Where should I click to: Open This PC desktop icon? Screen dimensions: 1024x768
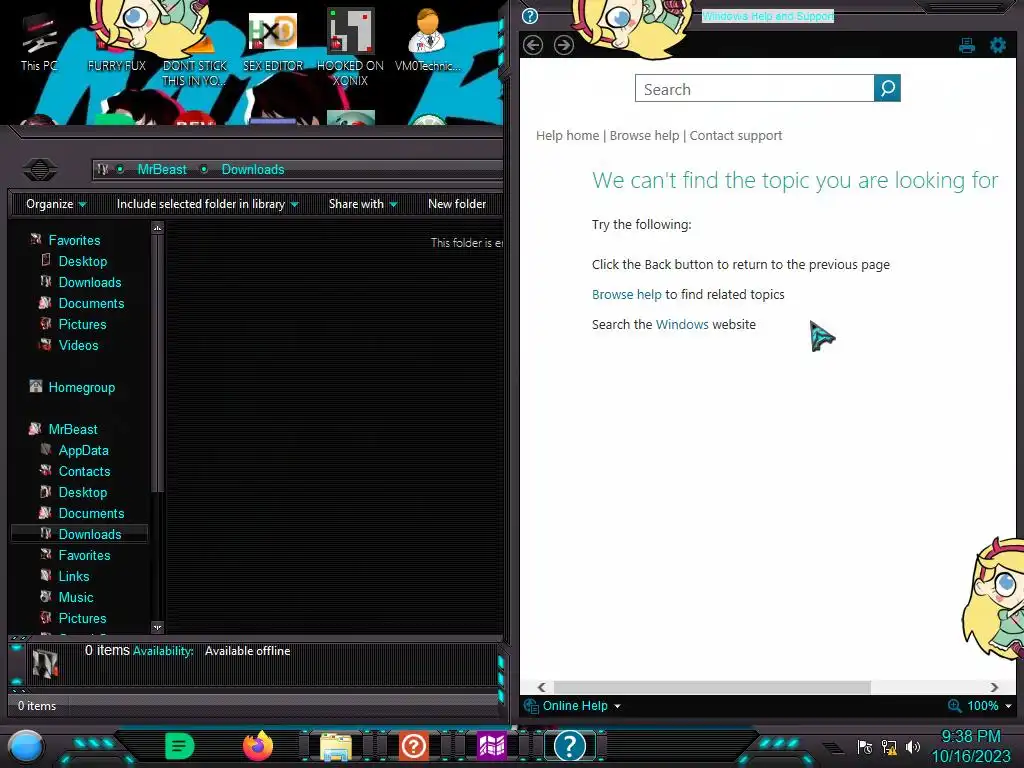pyautogui.click(x=39, y=42)
